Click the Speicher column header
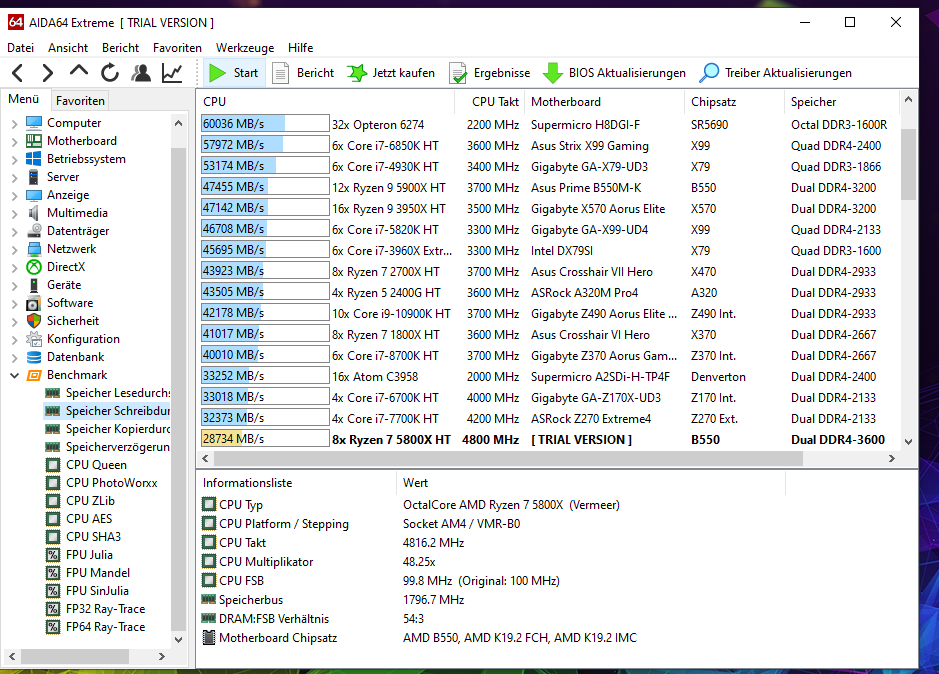Viewport: 939px width, 674px height. click(841, 102)
